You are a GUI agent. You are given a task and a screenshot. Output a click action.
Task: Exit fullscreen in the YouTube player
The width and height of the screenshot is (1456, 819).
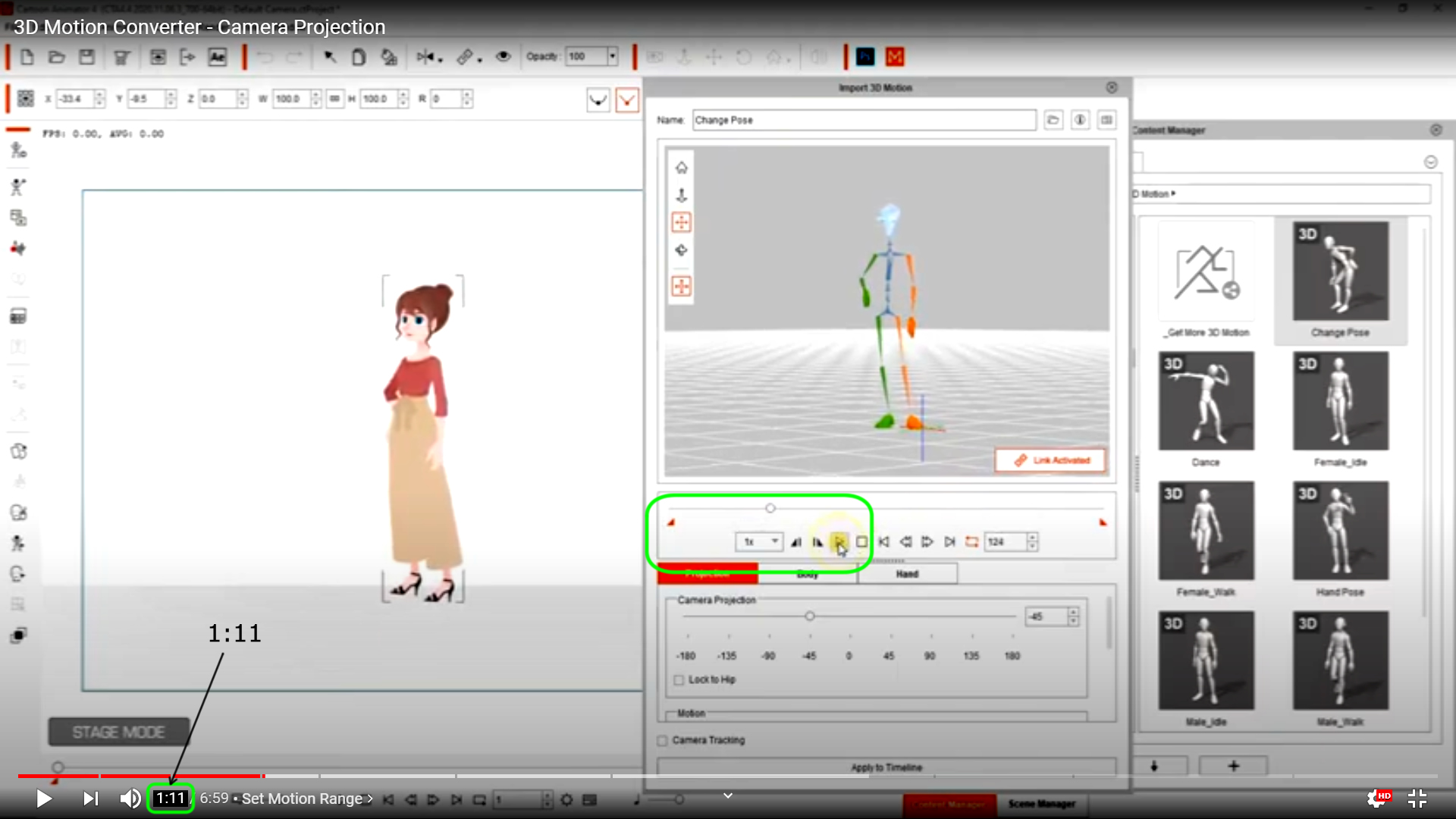tap(1417, 799)
